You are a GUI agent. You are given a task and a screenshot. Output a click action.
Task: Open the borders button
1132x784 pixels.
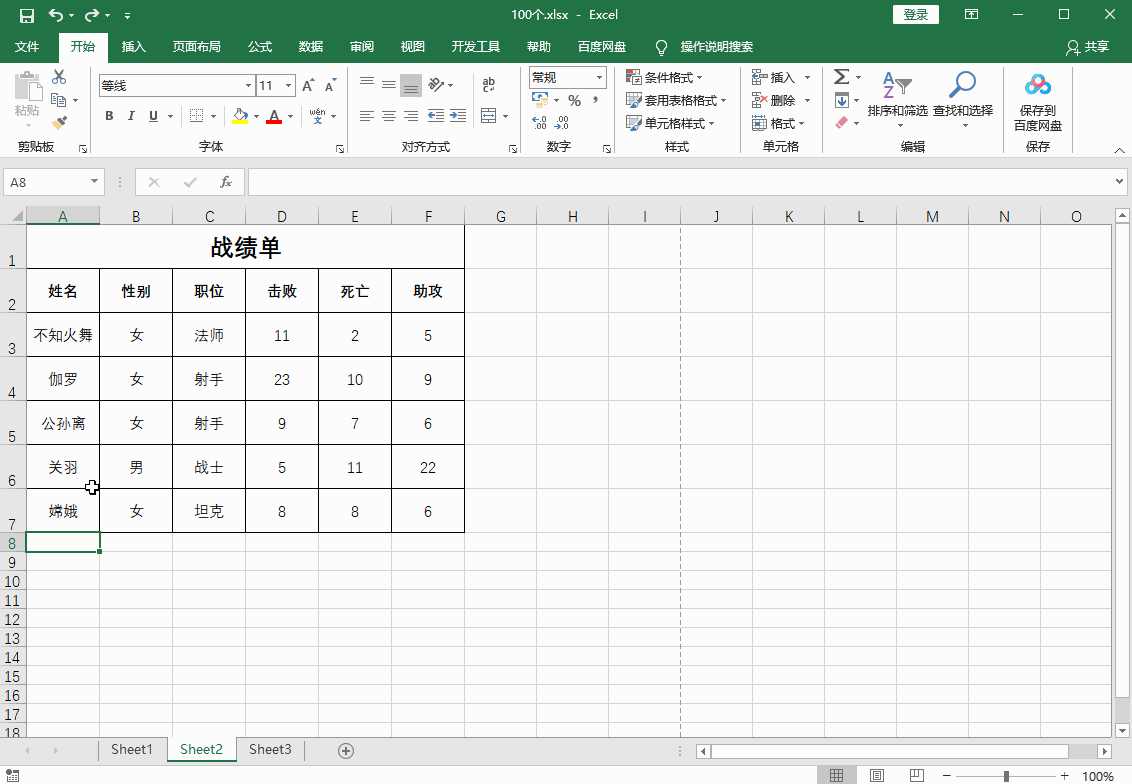tap(196, 116)
